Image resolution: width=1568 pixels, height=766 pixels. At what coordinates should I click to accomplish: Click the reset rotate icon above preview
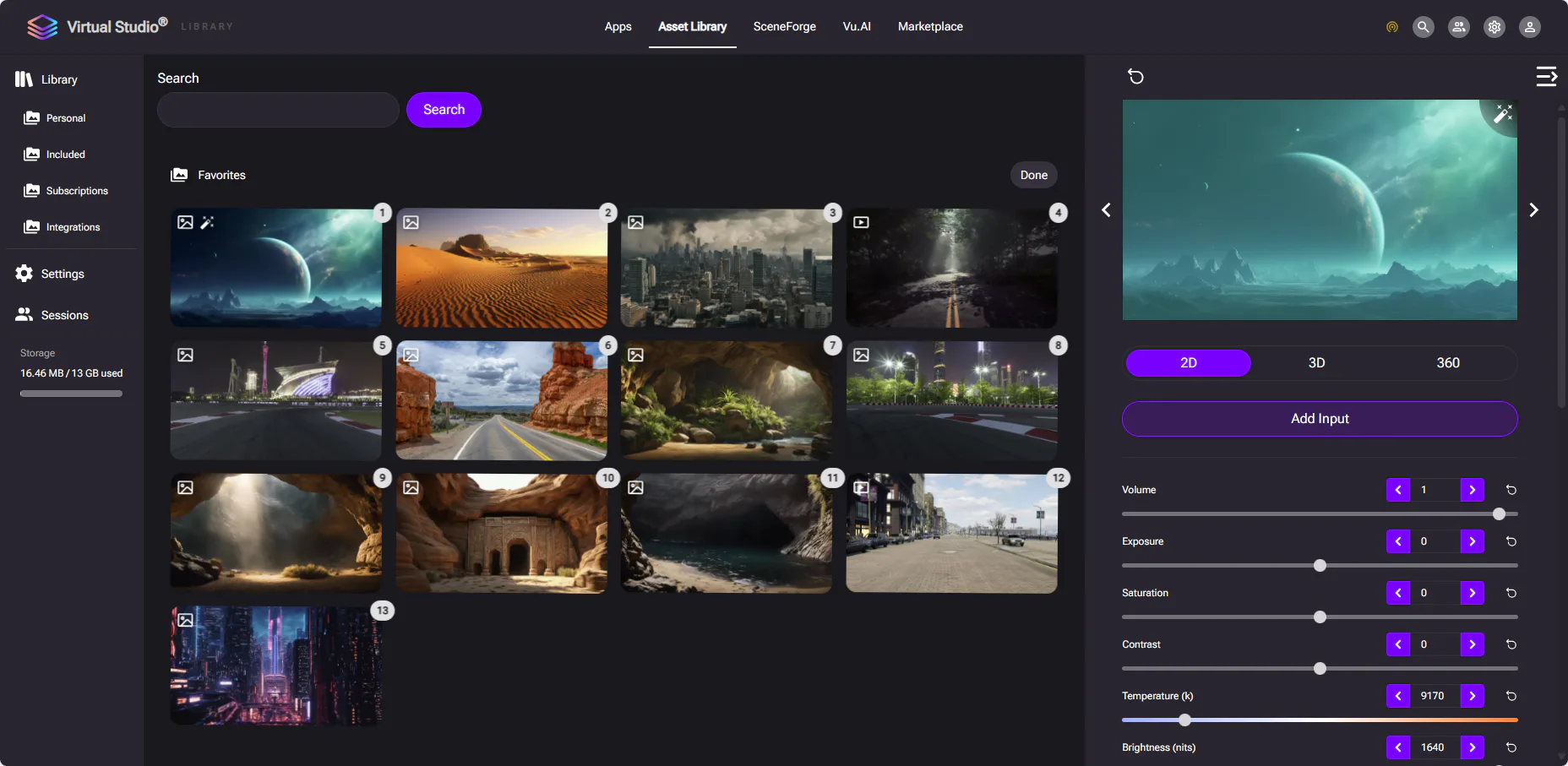(x=1136, y=77)
